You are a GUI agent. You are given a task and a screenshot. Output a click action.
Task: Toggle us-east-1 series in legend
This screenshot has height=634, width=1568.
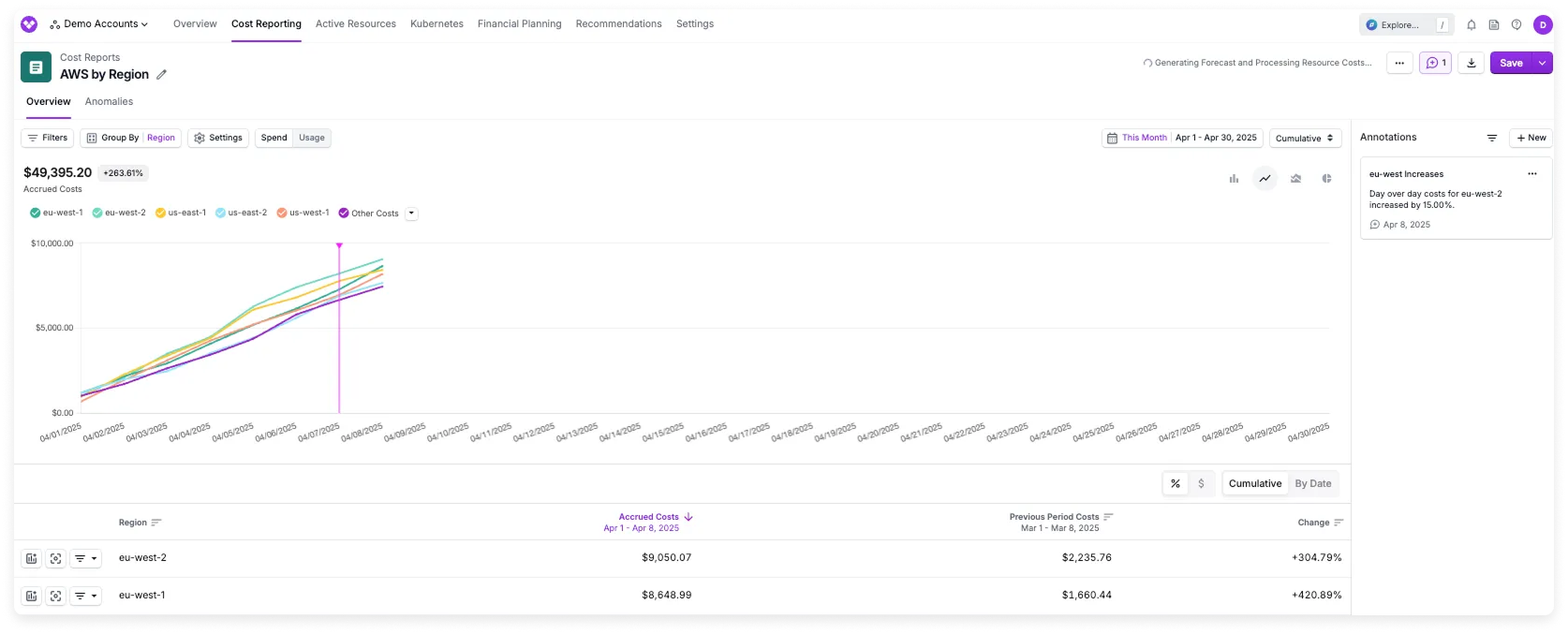pyautogui.click(x=181, y=213)
